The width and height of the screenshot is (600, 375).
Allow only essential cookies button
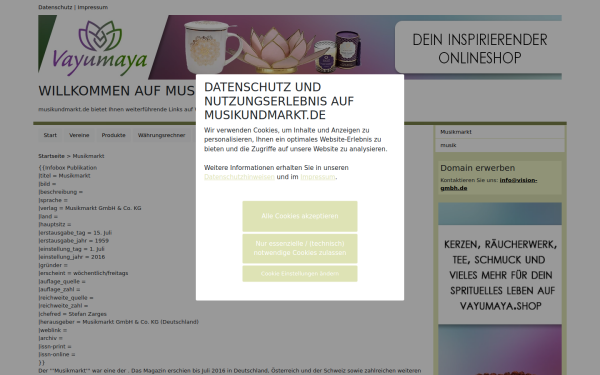click(x=300, y=248)
